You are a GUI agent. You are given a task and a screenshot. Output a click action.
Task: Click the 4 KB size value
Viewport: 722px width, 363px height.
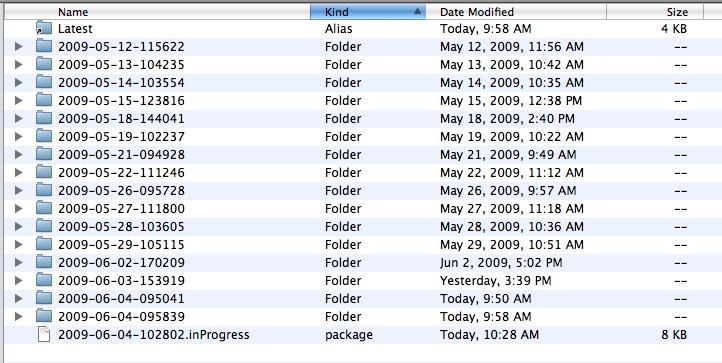click(674, 29)
